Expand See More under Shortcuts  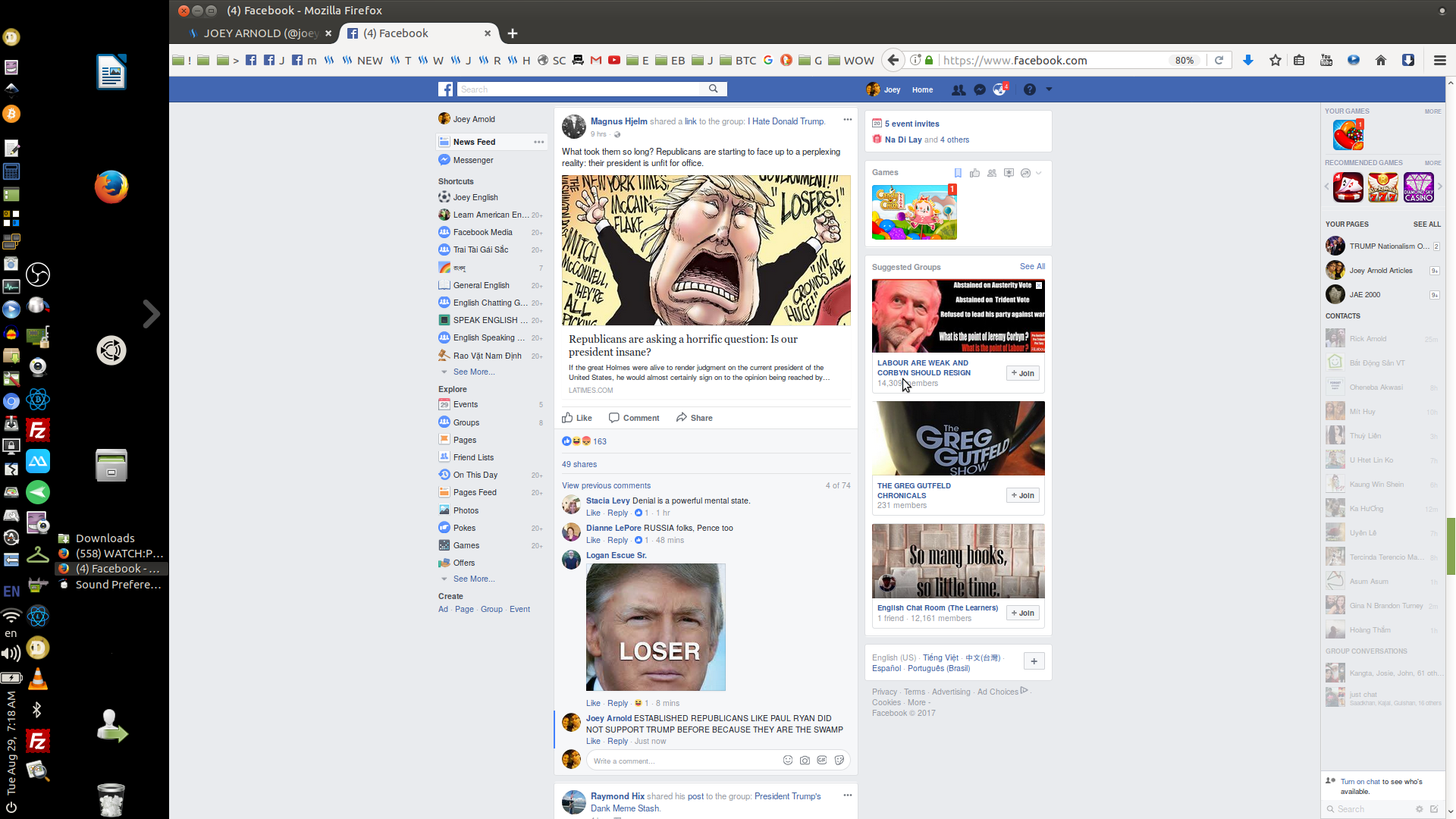click(473, 372)
